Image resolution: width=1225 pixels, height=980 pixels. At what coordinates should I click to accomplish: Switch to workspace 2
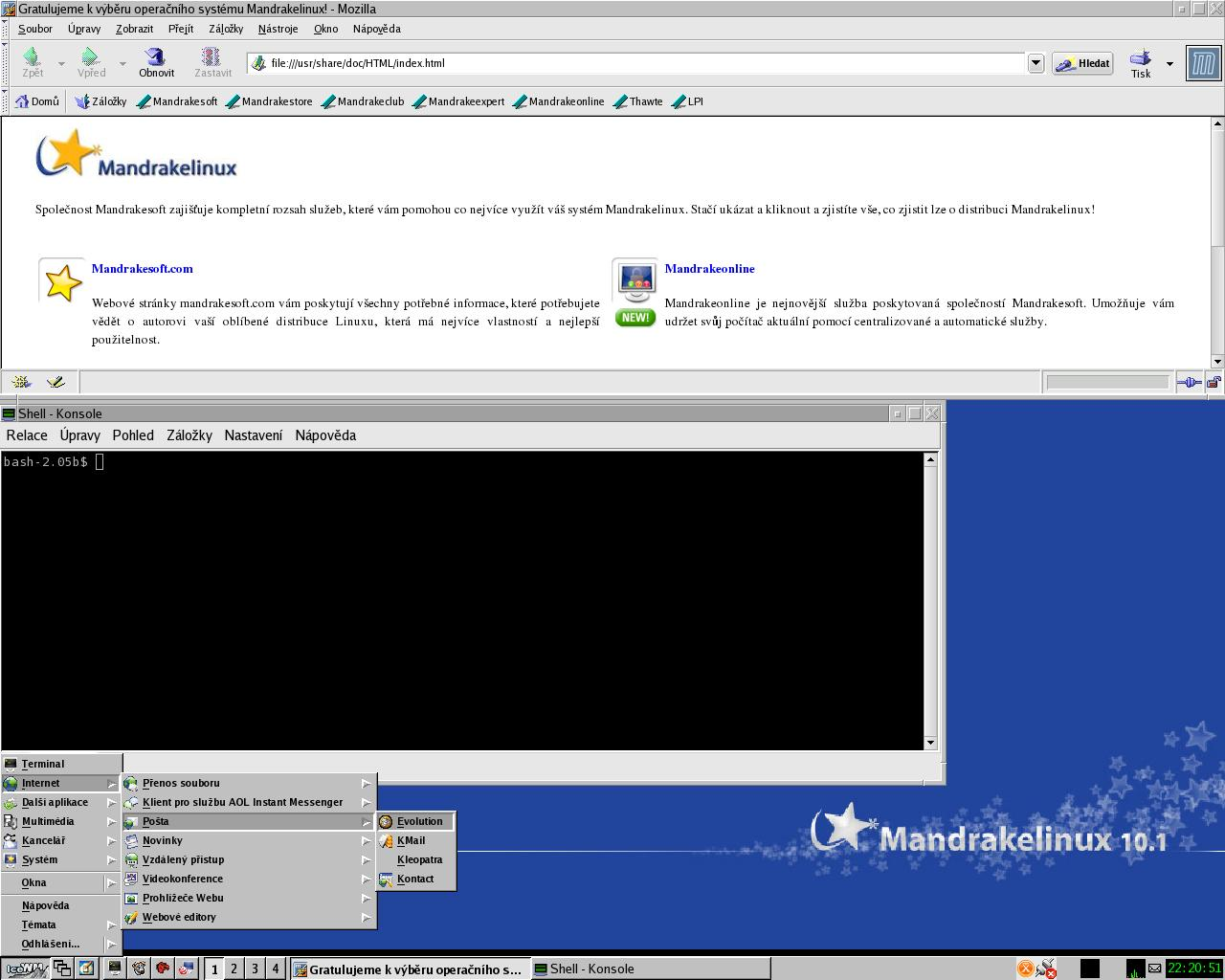coord(234,969)
